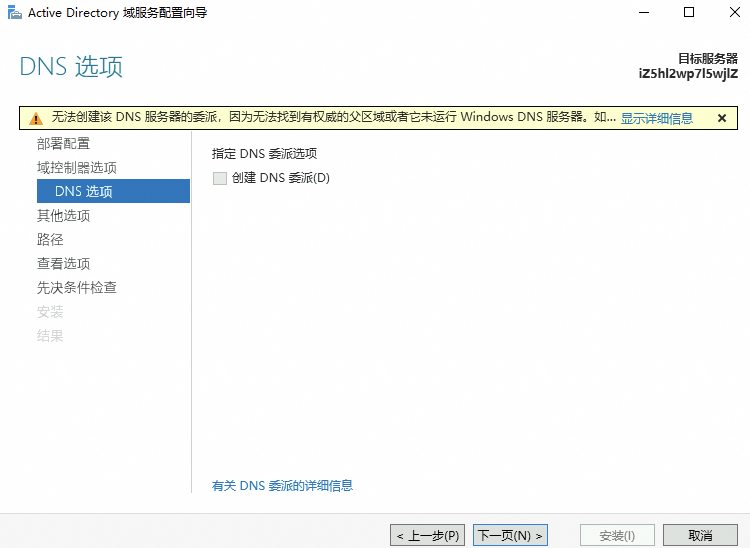Go to 路径 step in sidebar
Image resolution: width=750 pixels, height=548 pixels.
pyautogui.click(x=50, y=239)
